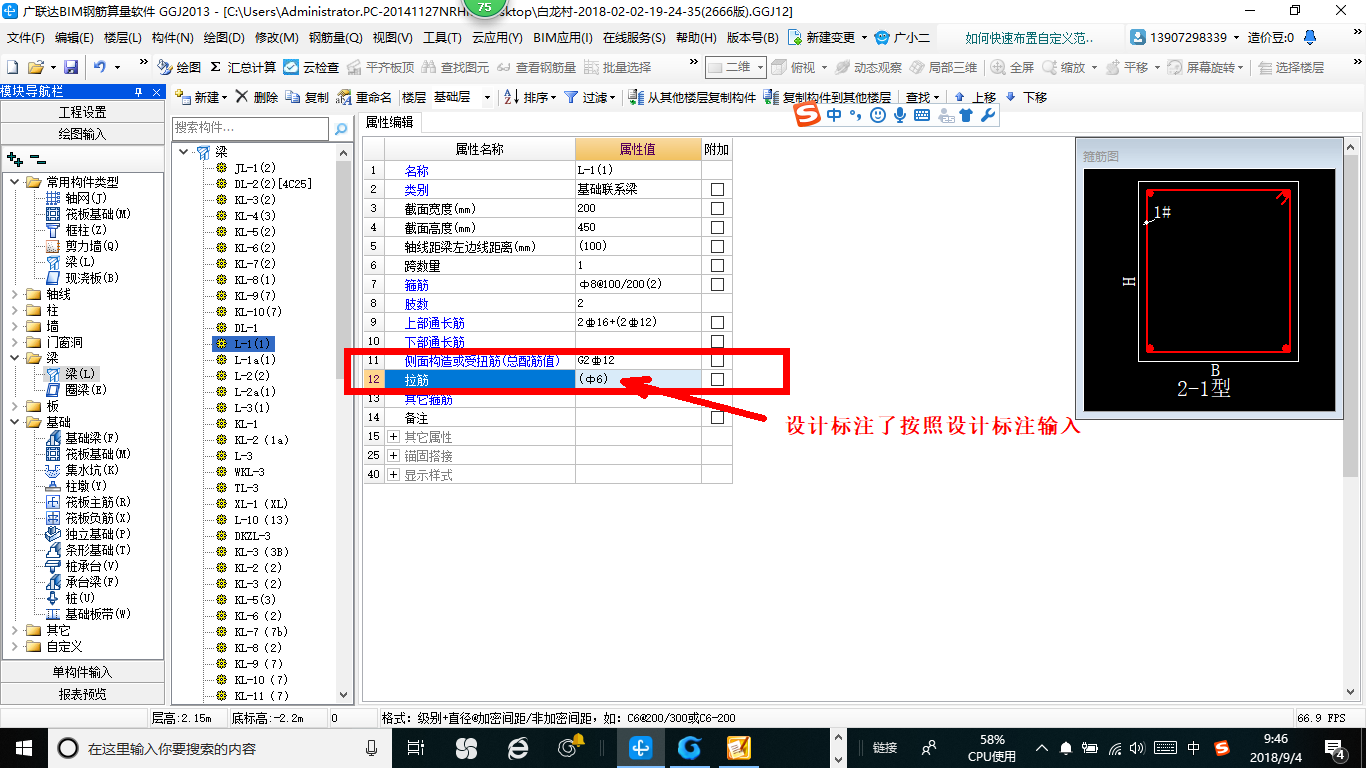Screen dimensions: 1366x768
Task: Expand the 门窗洞 folder
Action: [15, 342]
